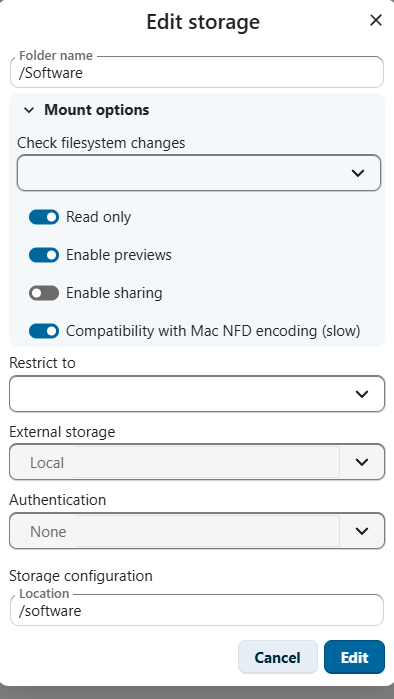This screenshot has height=699, width=394.
Task: Close the Edit storage dialog
Action: pyautogui.click(x=376, y=20)
